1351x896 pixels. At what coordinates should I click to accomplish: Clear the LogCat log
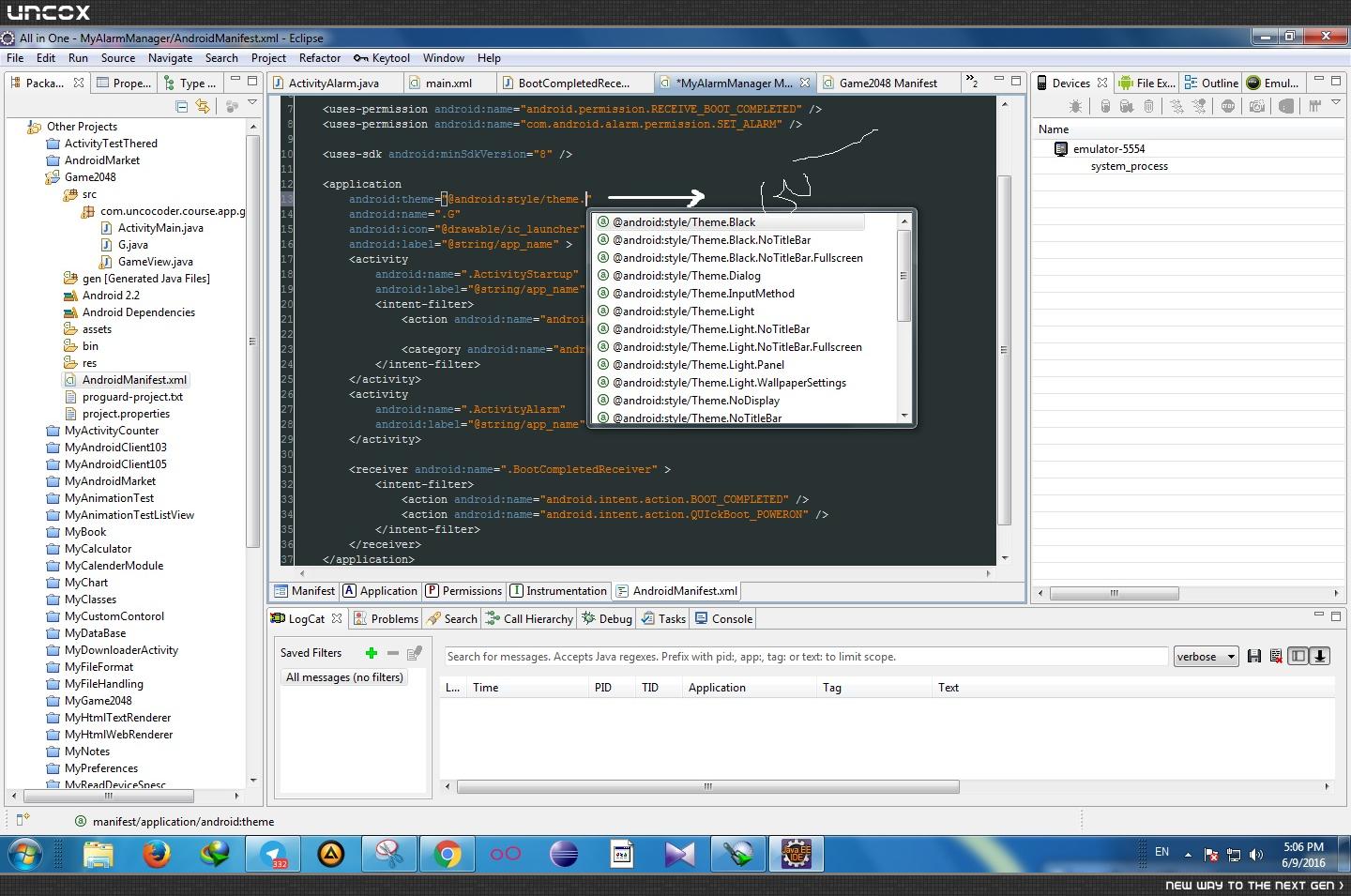click(1276, 657)
